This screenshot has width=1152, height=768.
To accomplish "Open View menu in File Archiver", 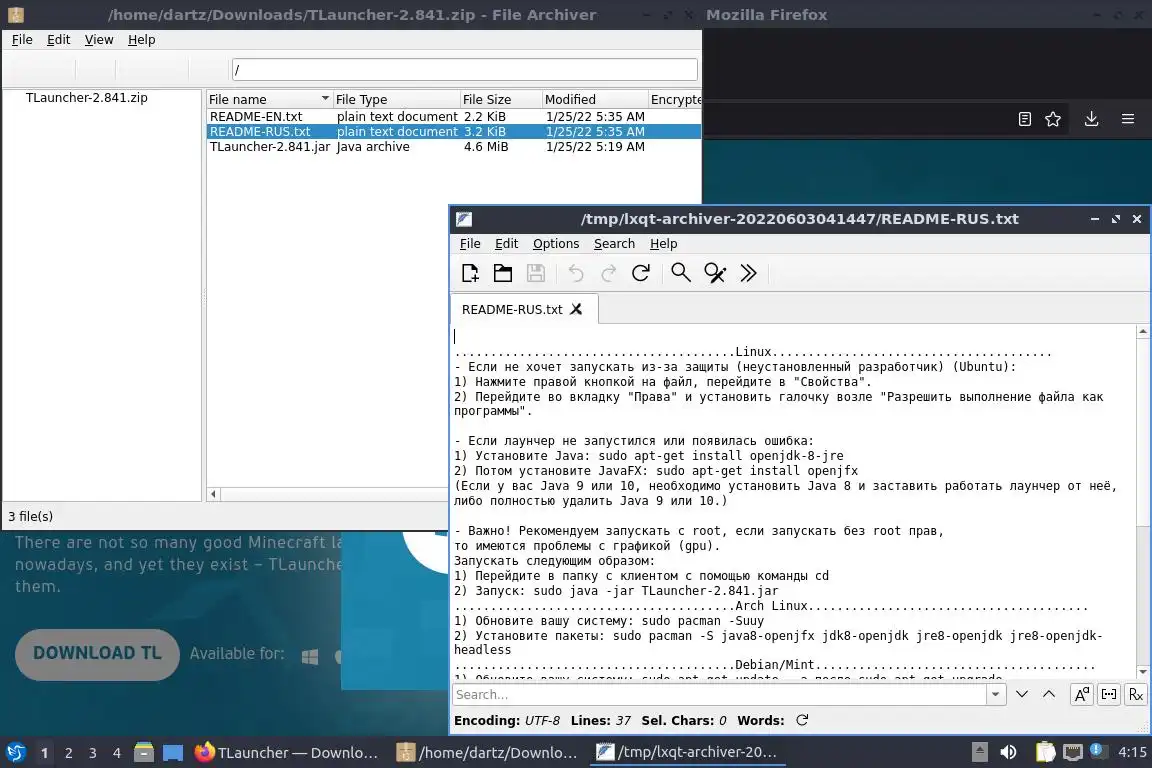I will (99, 40).
